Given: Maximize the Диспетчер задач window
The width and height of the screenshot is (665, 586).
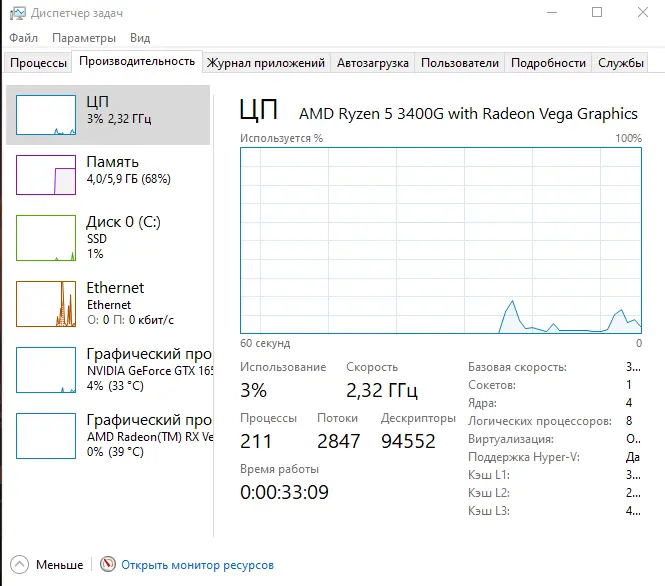Looking at the screenshot, I should pos(597,12).
